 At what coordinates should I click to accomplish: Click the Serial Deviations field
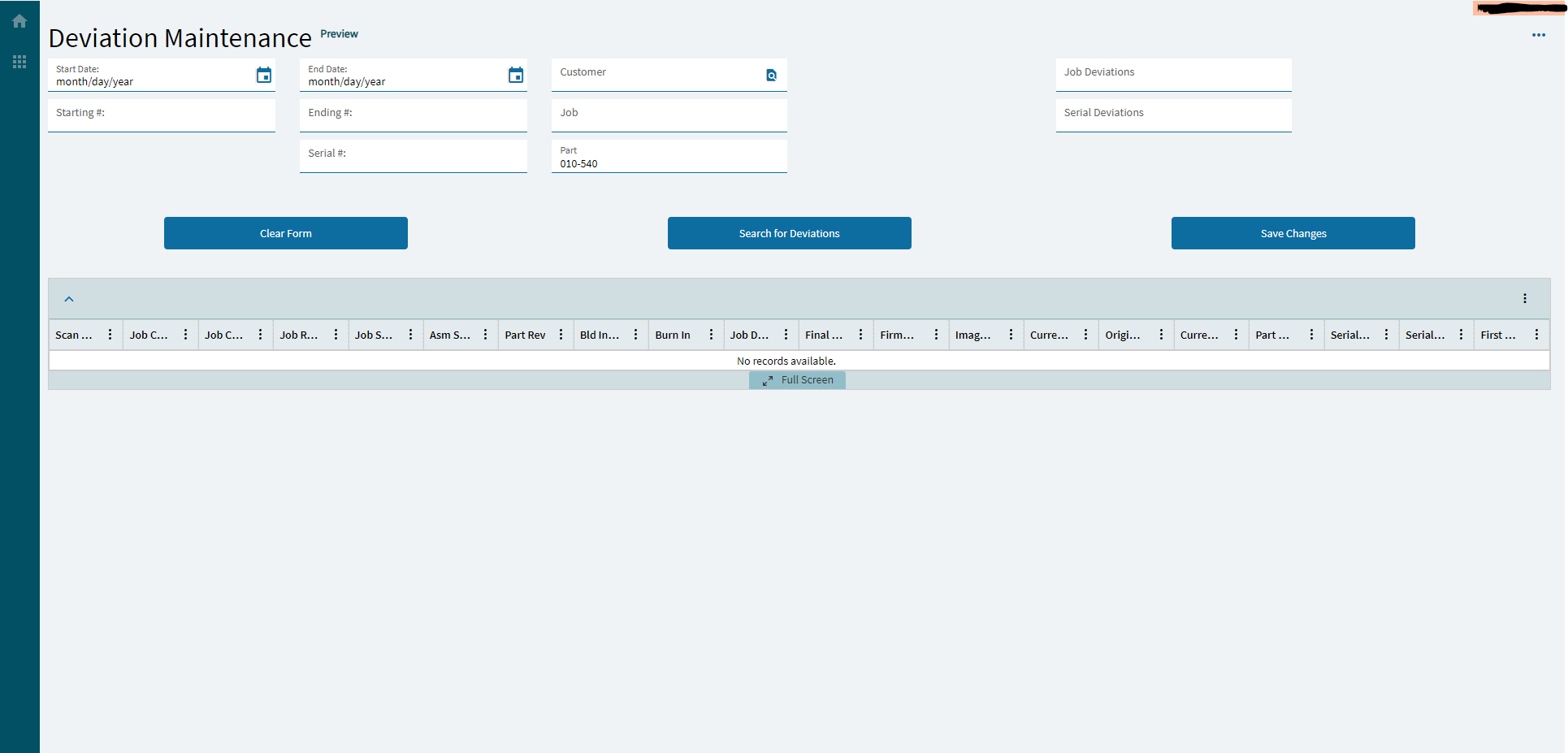(1174, 115)
